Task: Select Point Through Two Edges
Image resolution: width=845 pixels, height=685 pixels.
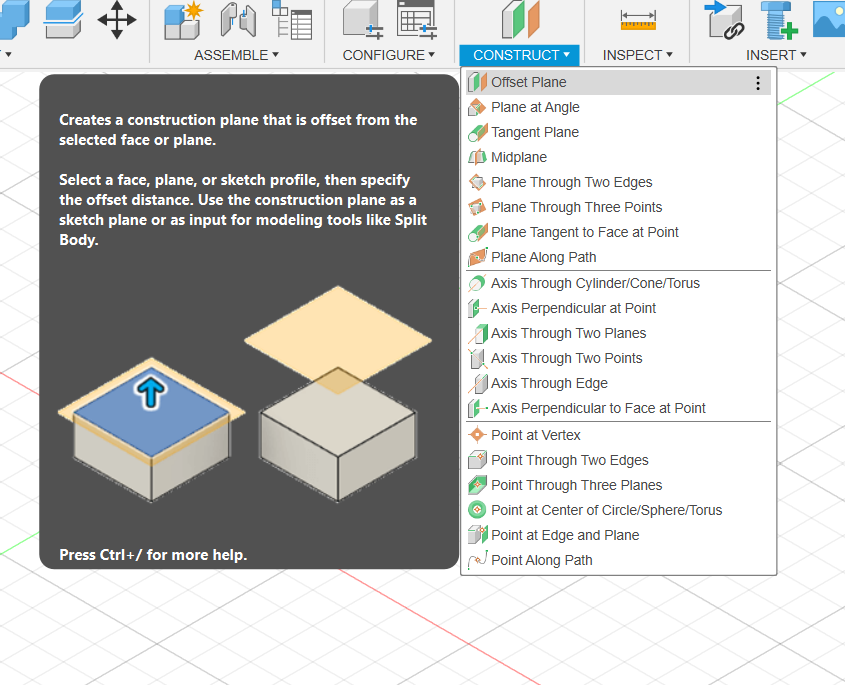Action: point(618,460)
